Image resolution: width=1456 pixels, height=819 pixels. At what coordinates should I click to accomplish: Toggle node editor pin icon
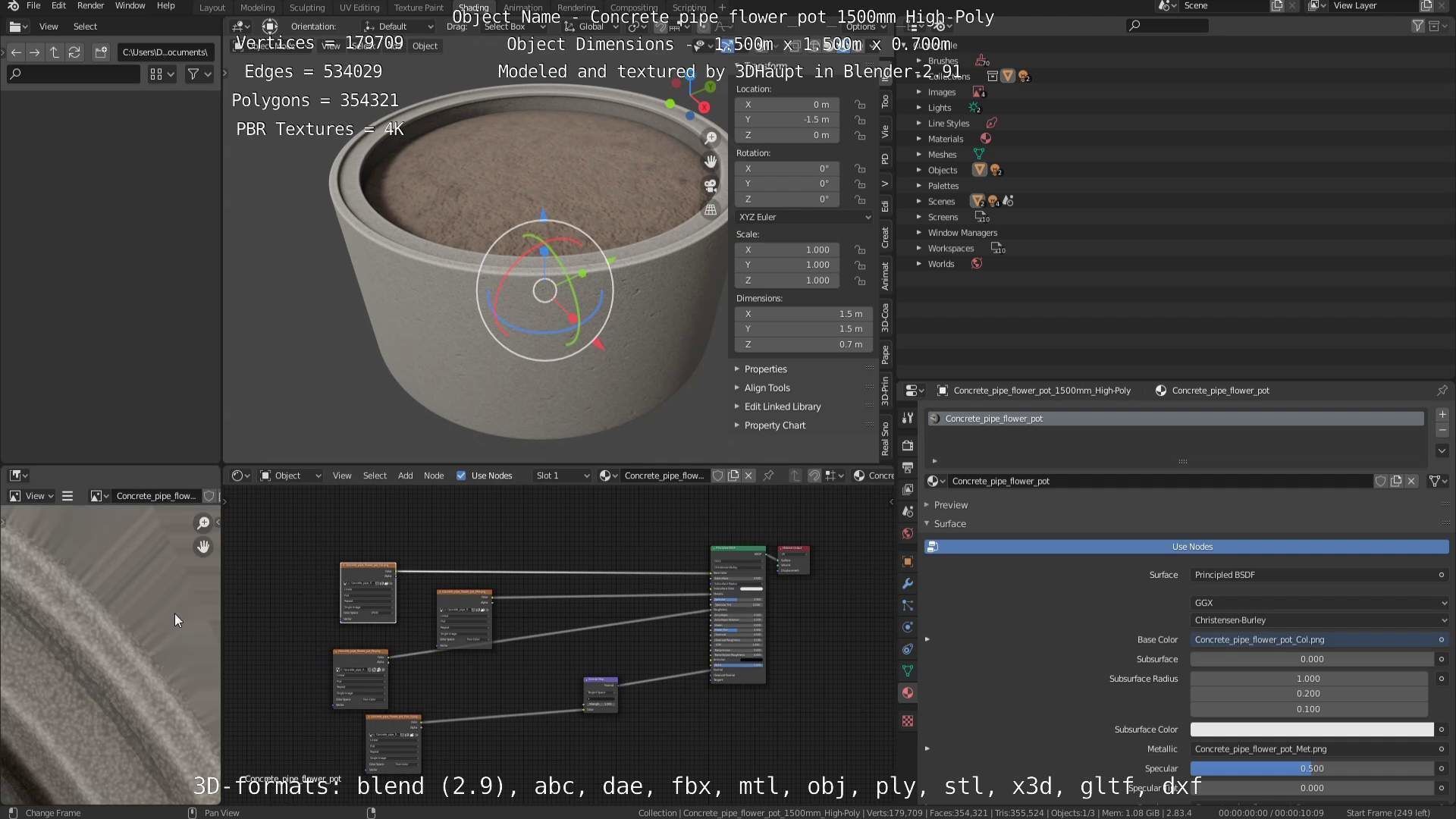point(768,475)
